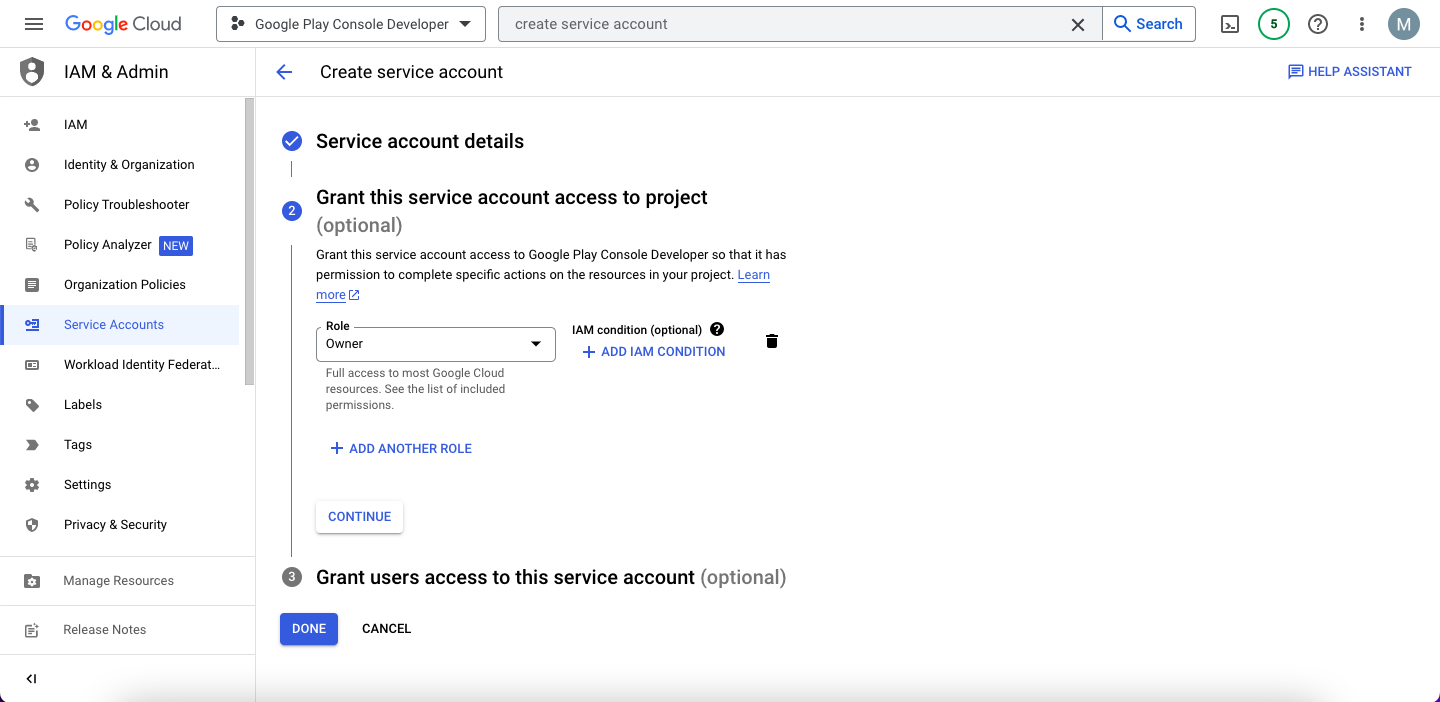The width and height of the screenshot is (1440, 702).
Task: Click the Workload Identity Federation card icon
Action: pyautogui.click(x=32, y=365)
